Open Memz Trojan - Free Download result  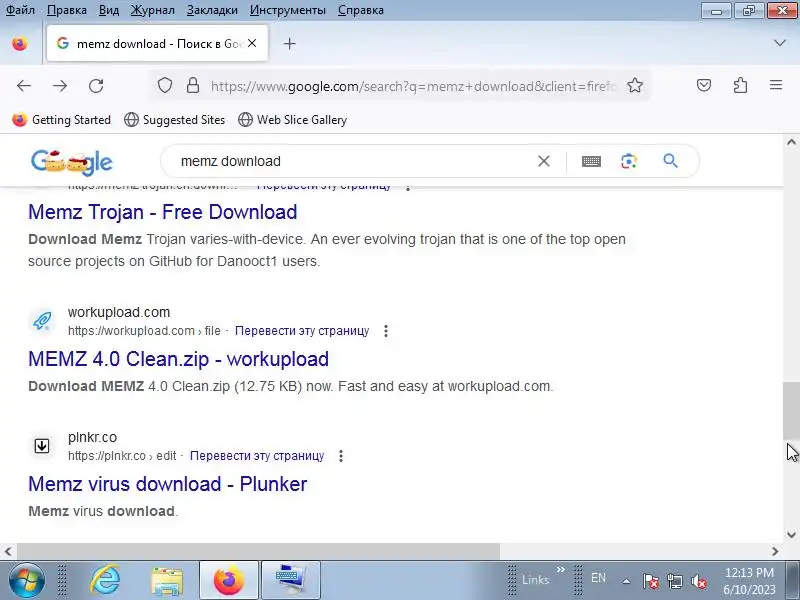click(163, 212)
